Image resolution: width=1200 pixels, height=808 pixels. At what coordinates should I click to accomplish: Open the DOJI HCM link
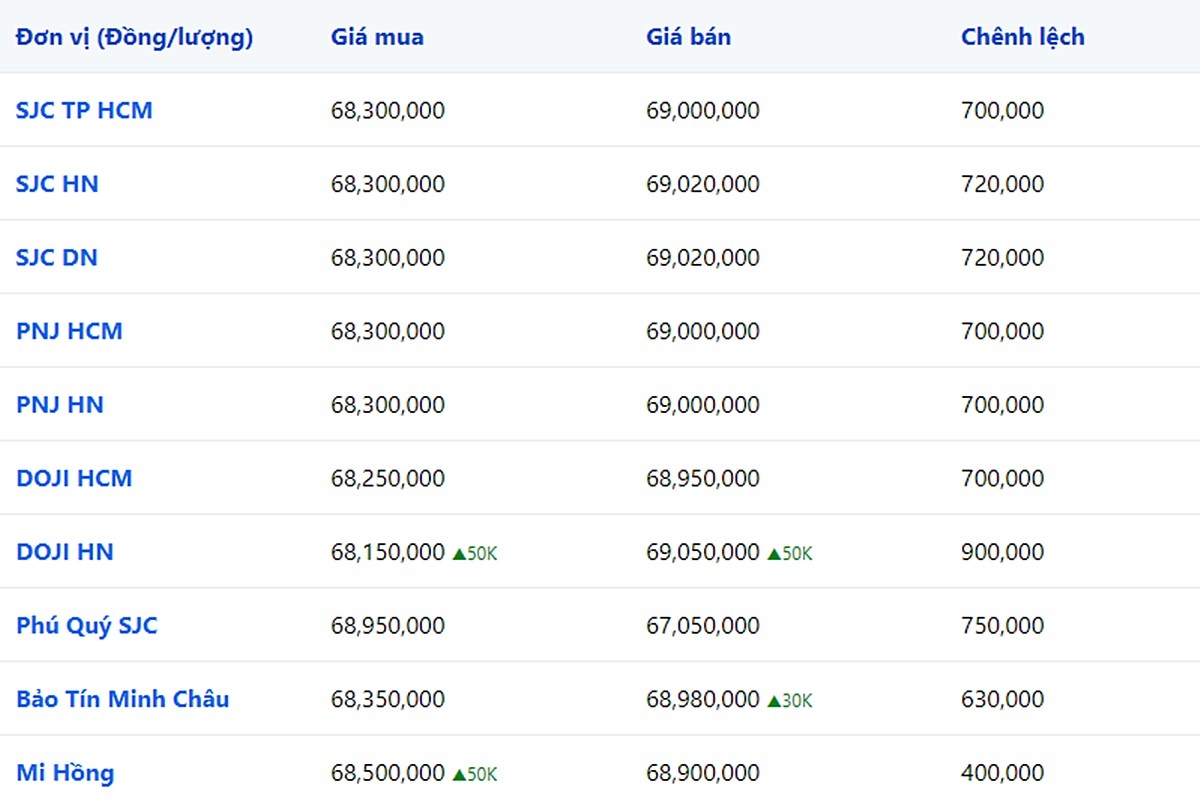(x=74, y=478)
